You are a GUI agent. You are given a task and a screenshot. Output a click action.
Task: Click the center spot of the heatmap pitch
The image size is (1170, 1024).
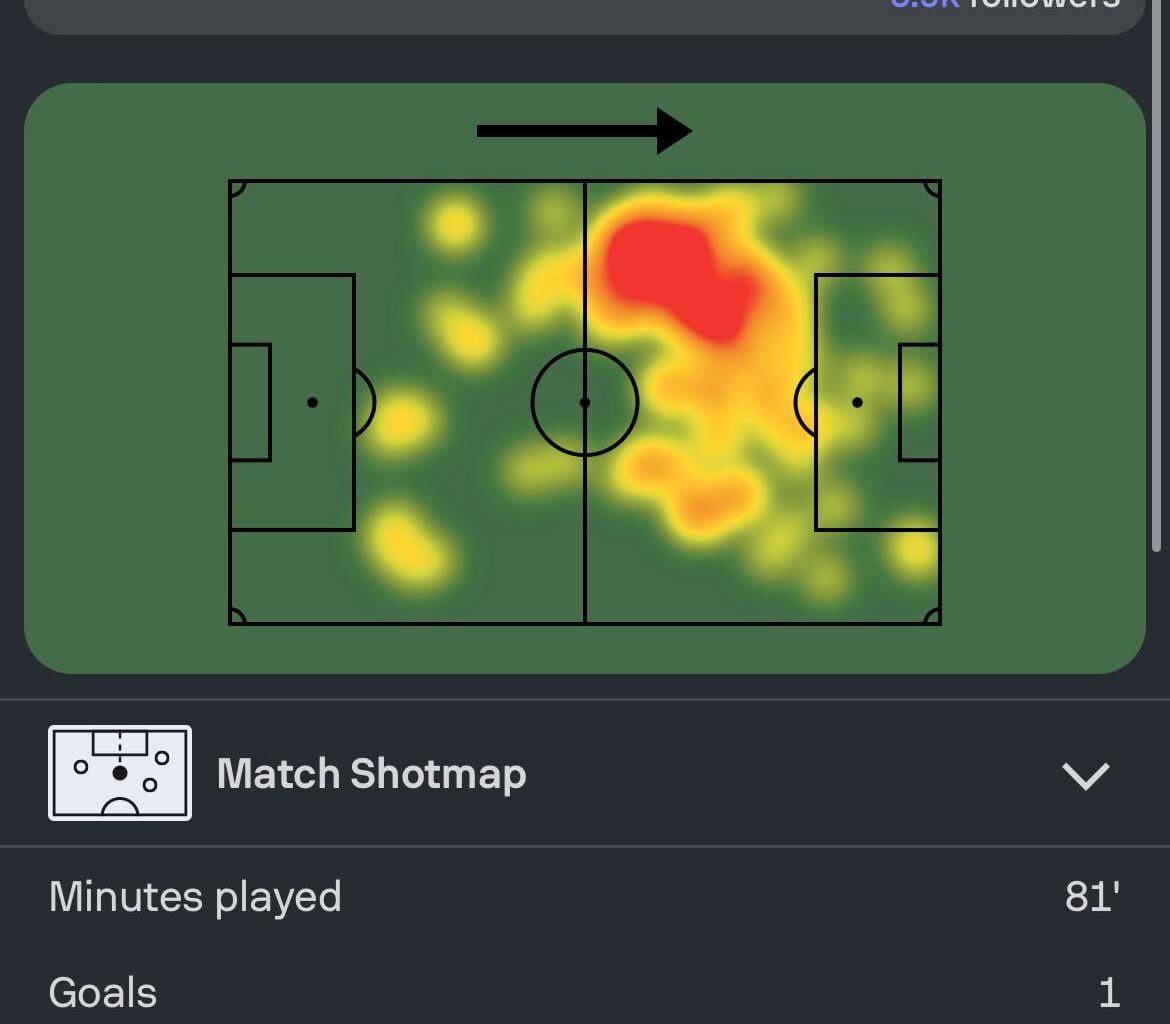(x=585, y=402)
